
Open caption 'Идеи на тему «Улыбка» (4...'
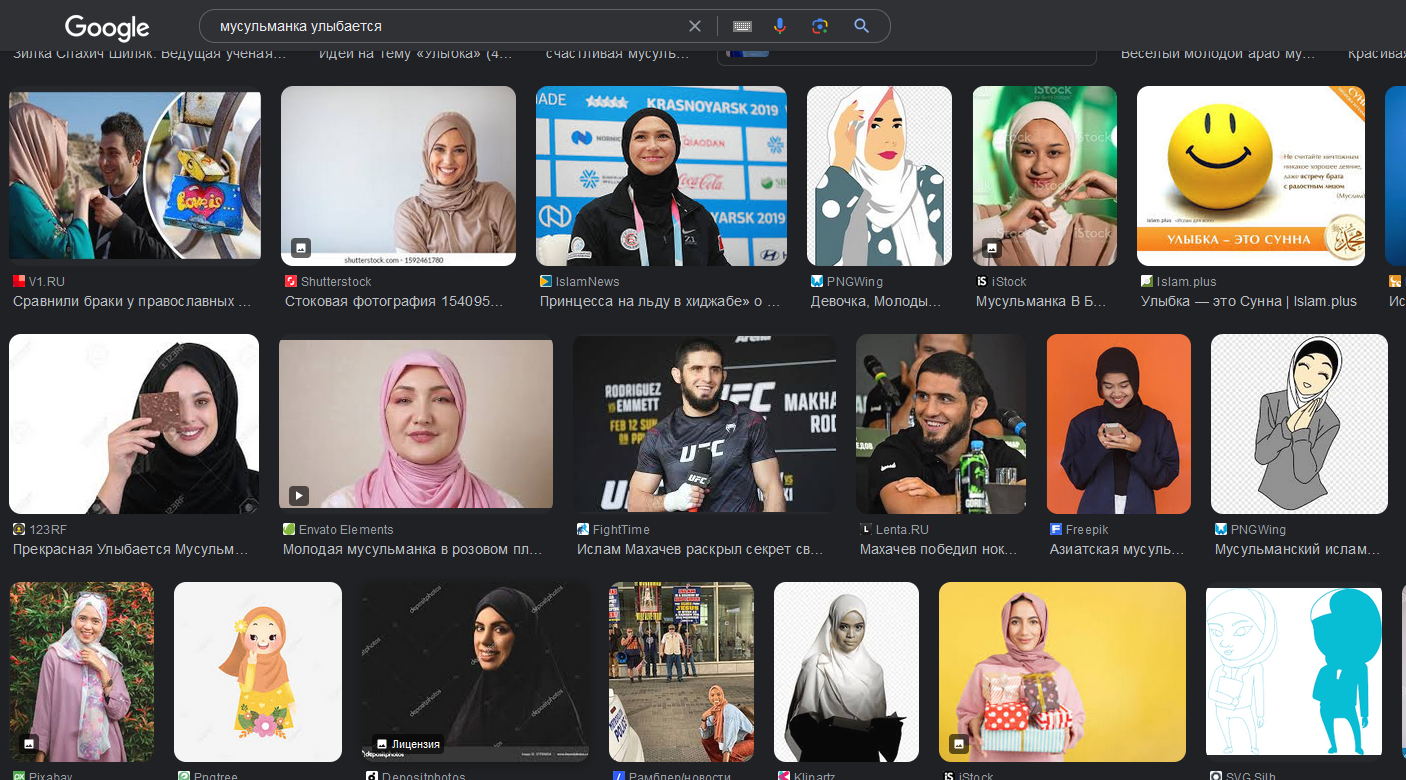pos(415,53)
